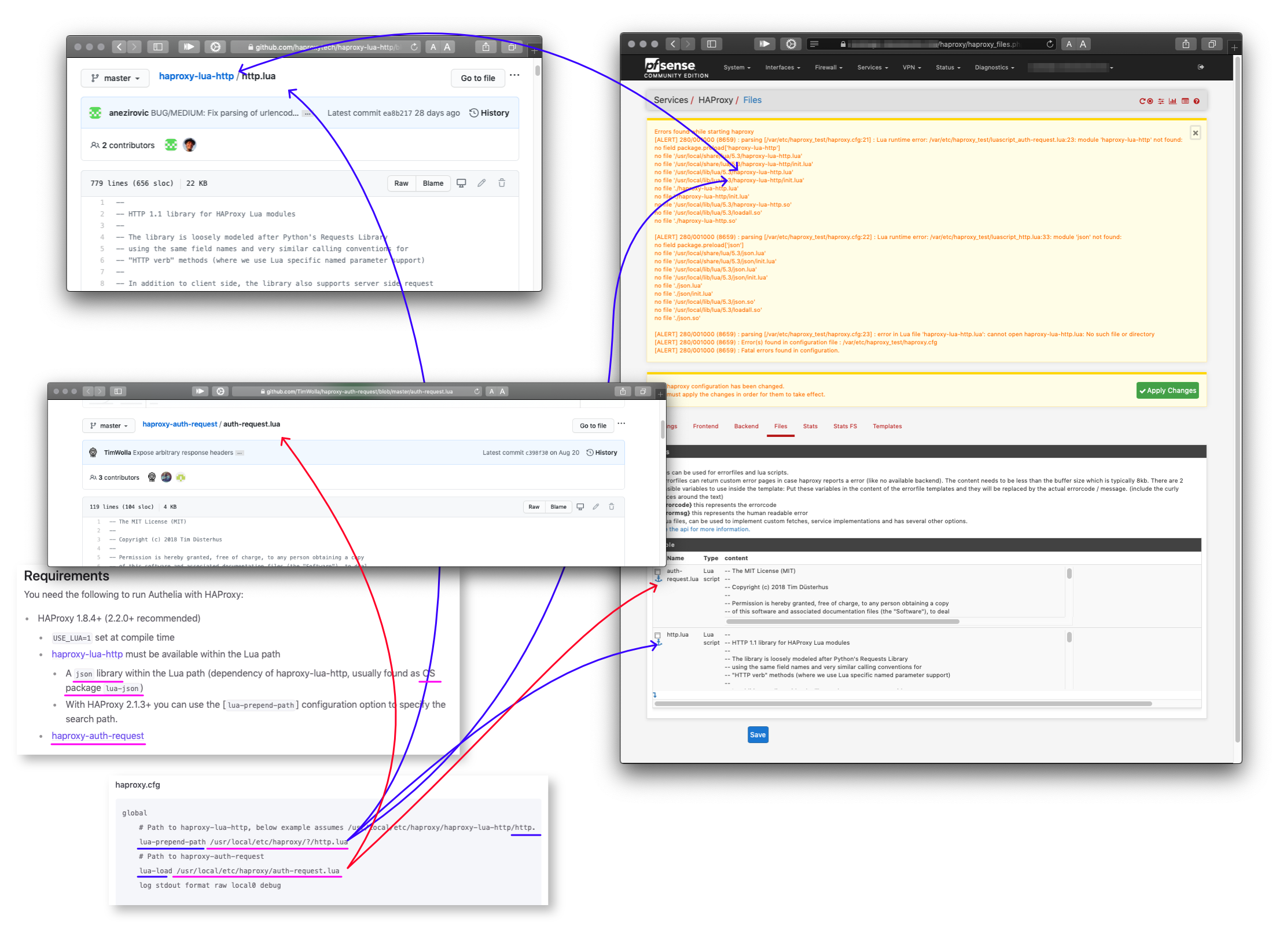Open the status bar-chart icon in HAProxy header
Image resolution: width=1287 pixels, height=952 pixels.
1172,101
